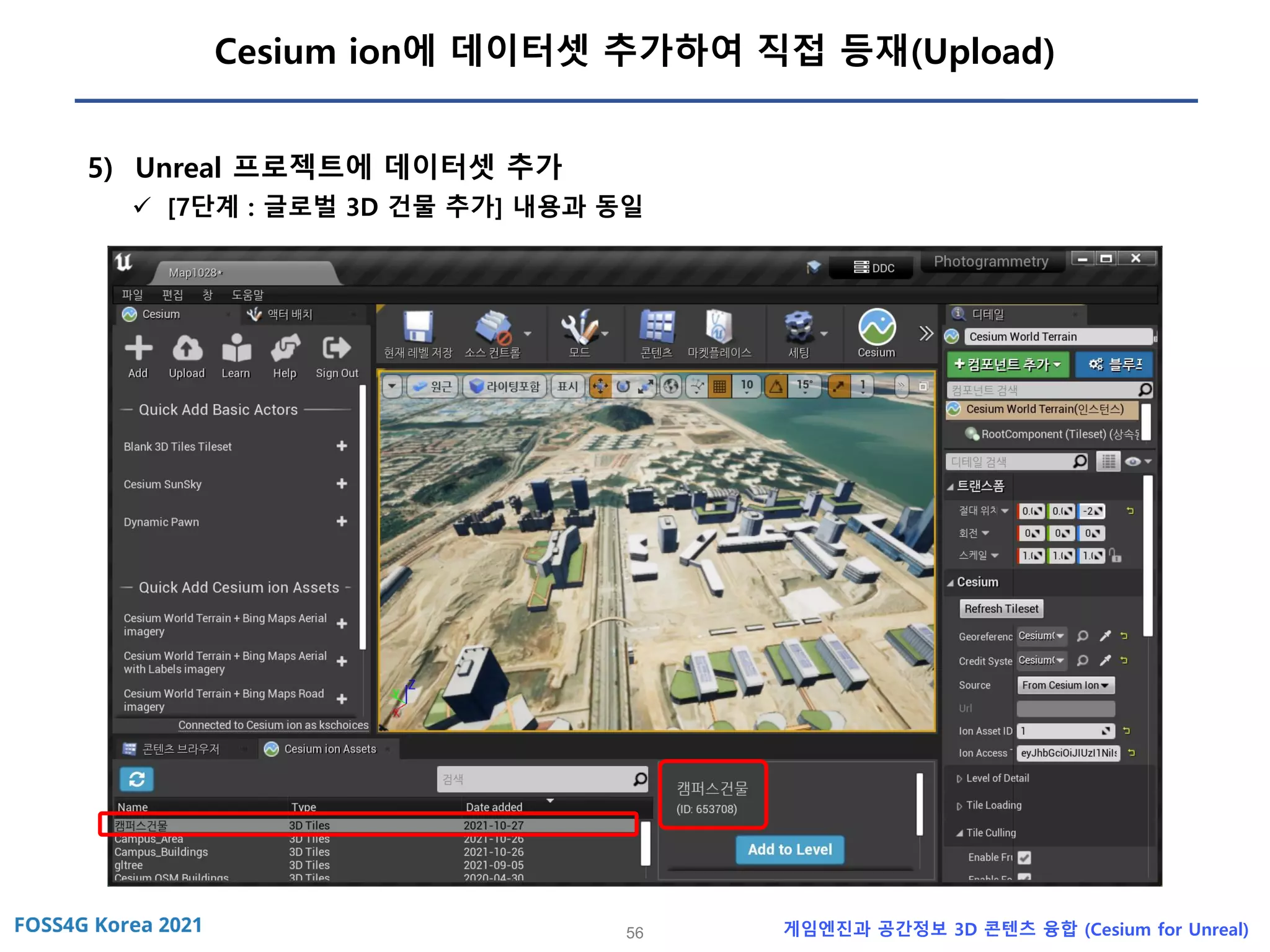Expand toolbar overflow double-chevron
The image size is (1270, 952).
click(926, 333)
